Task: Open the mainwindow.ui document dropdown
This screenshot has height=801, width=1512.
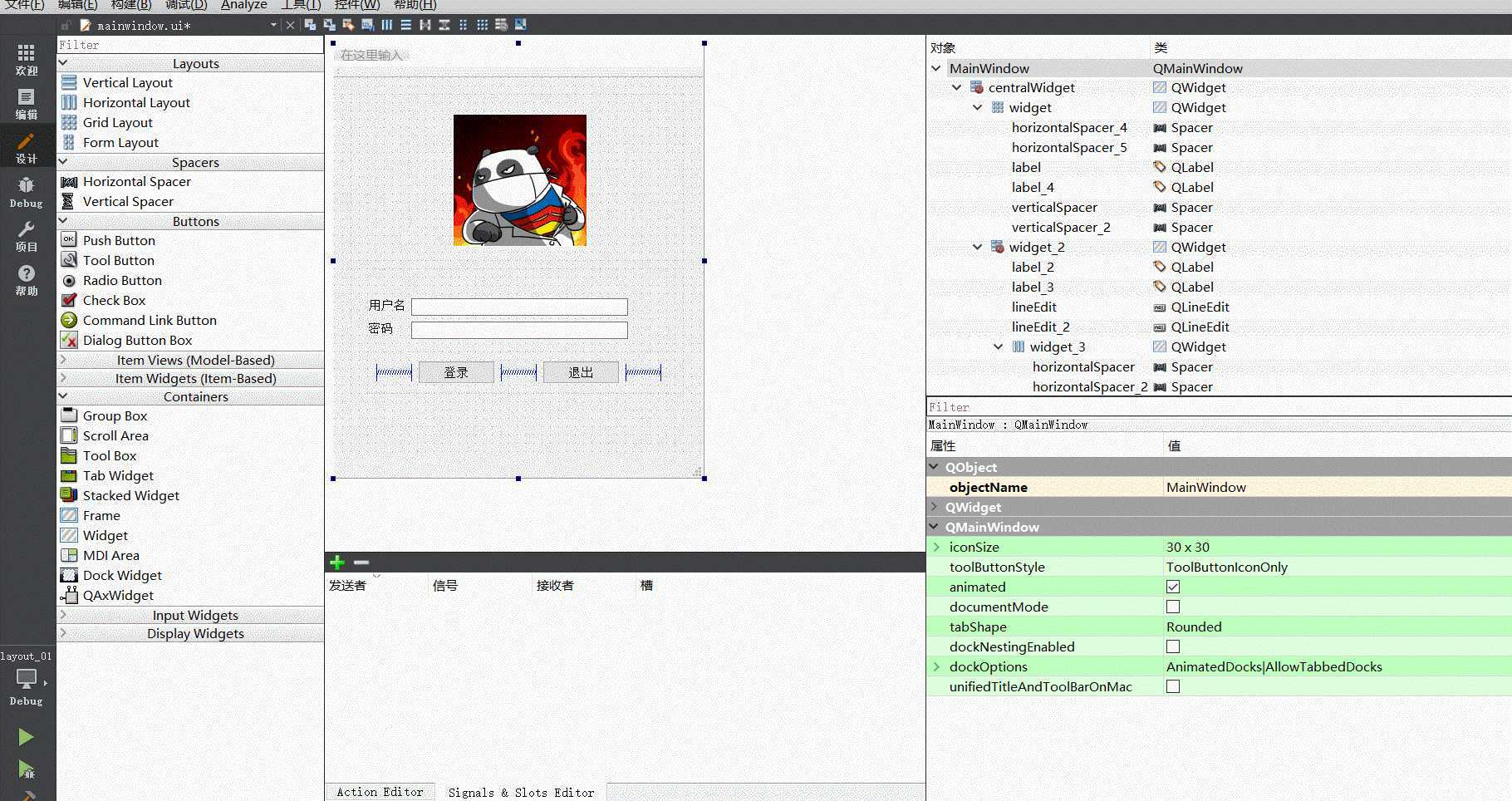Action: (x=273, y=25)
